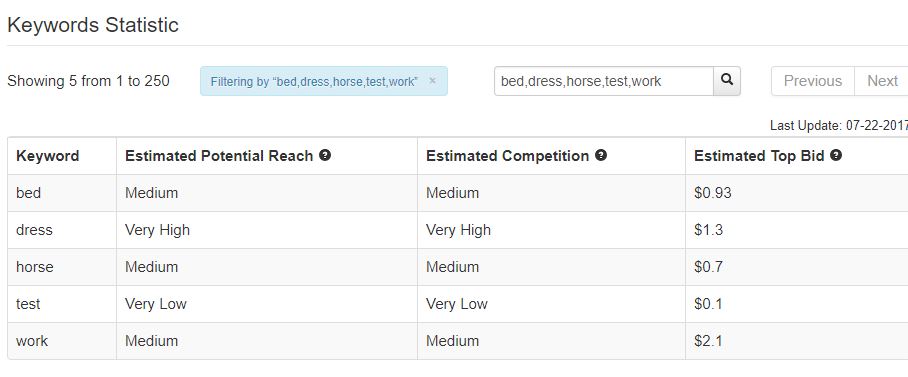Click the Estimated Top Bid header text

click(759, 156)
